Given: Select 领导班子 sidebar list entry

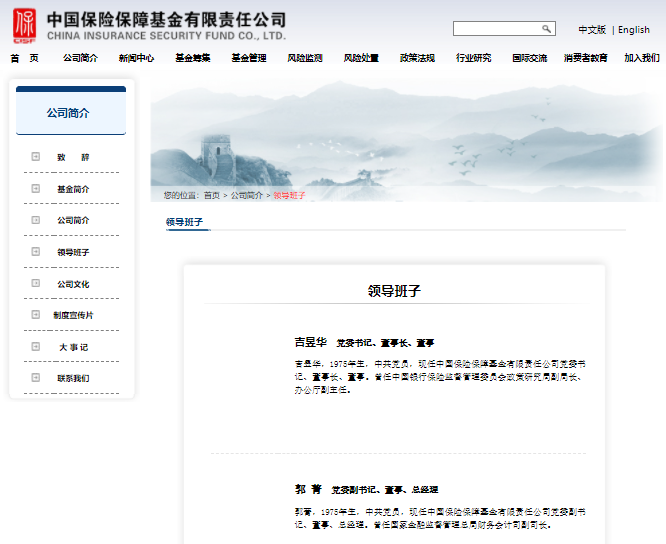Looking at the screenshot, I should point(73,252).
